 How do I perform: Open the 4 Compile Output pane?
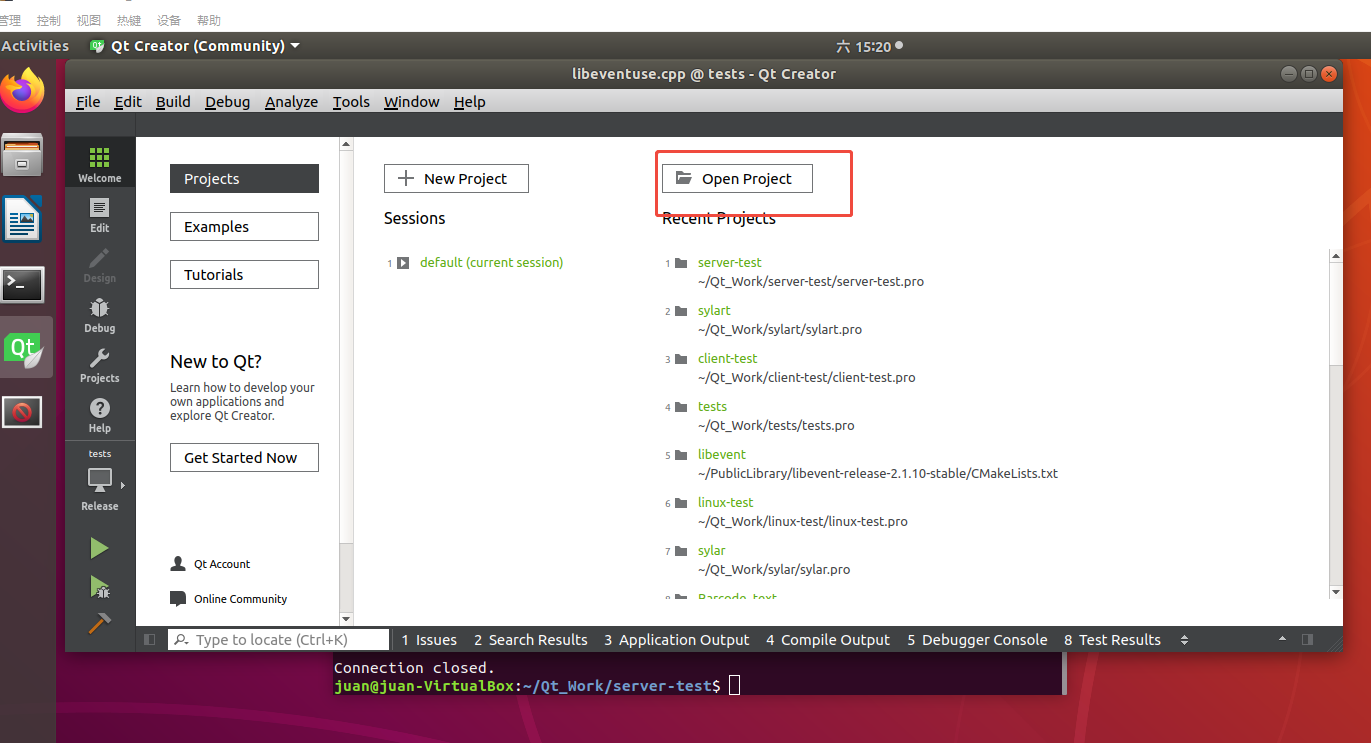(828, 640)
